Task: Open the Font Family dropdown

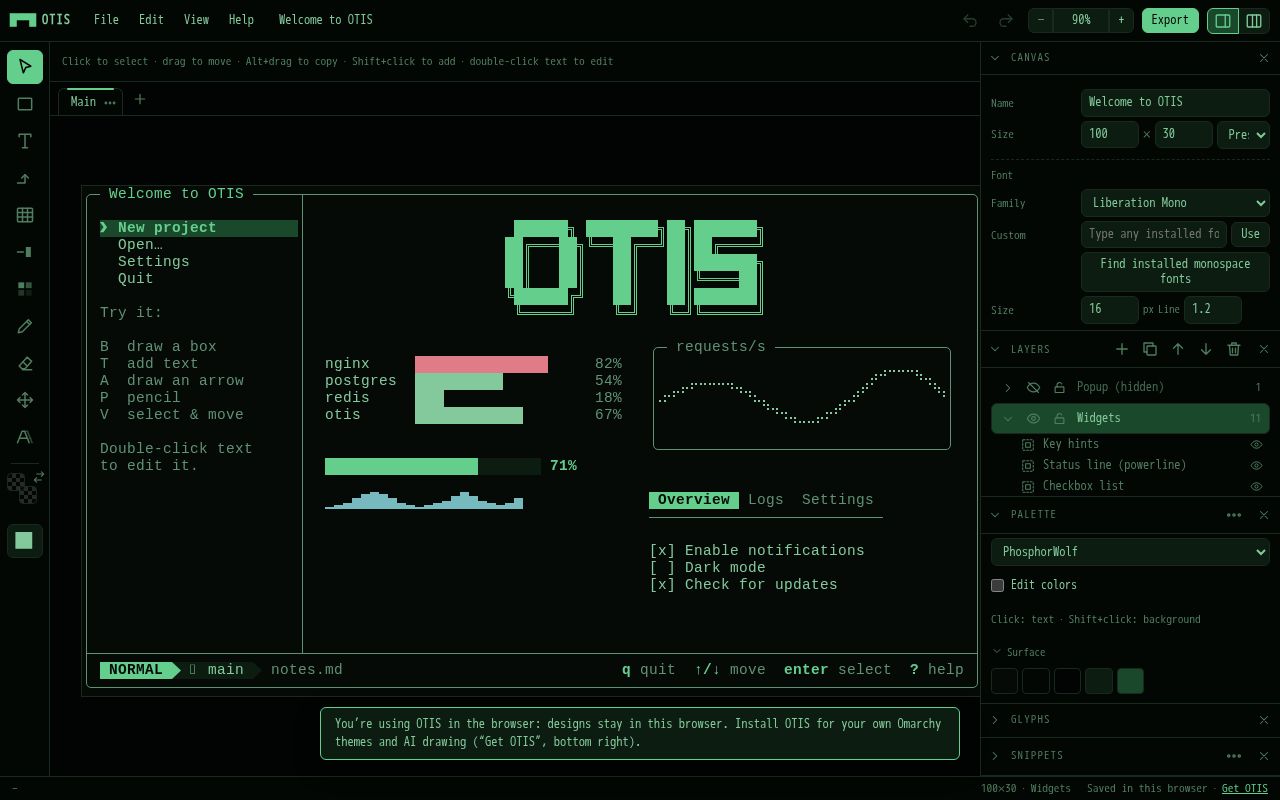Action: tap(1175, 203)
